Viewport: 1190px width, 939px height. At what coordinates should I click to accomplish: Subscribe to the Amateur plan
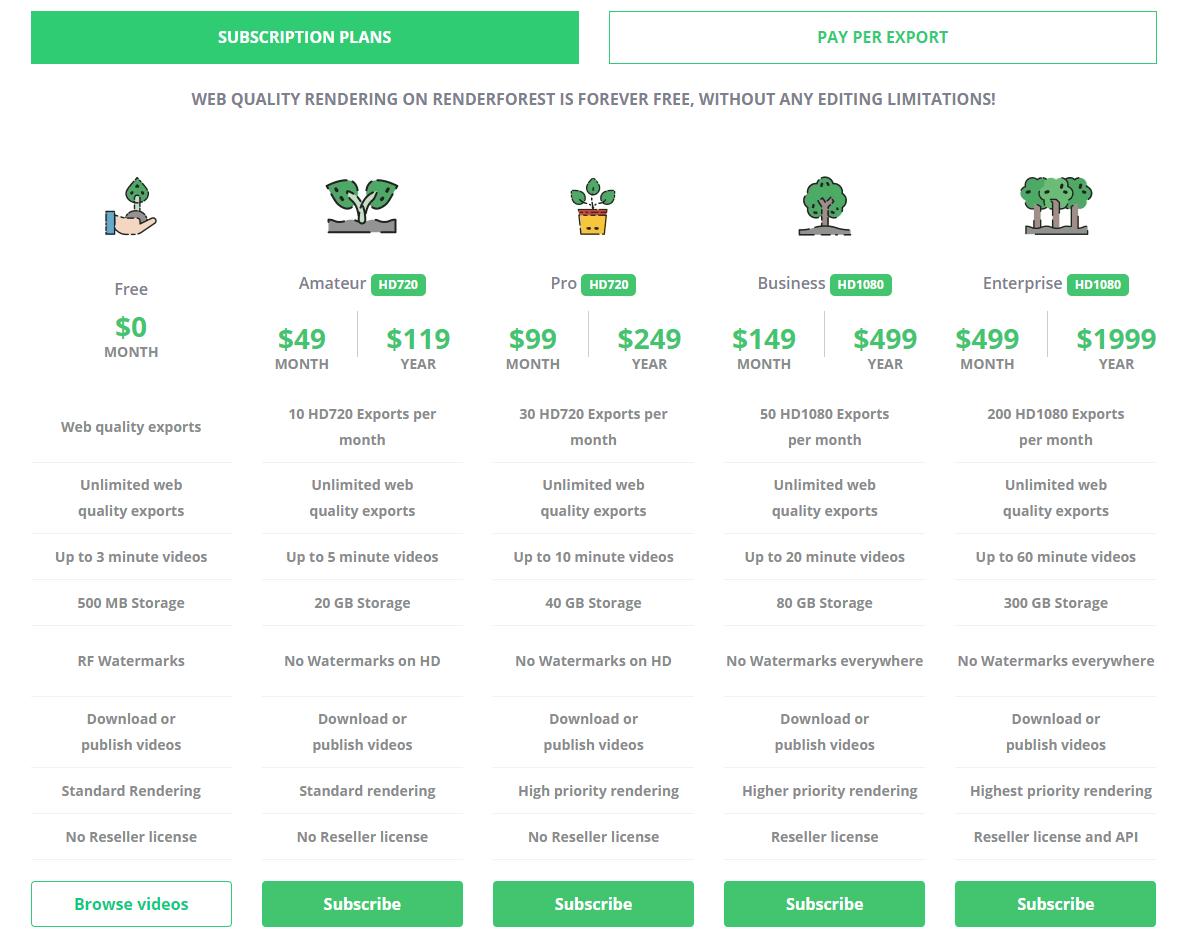click(362, 904)
